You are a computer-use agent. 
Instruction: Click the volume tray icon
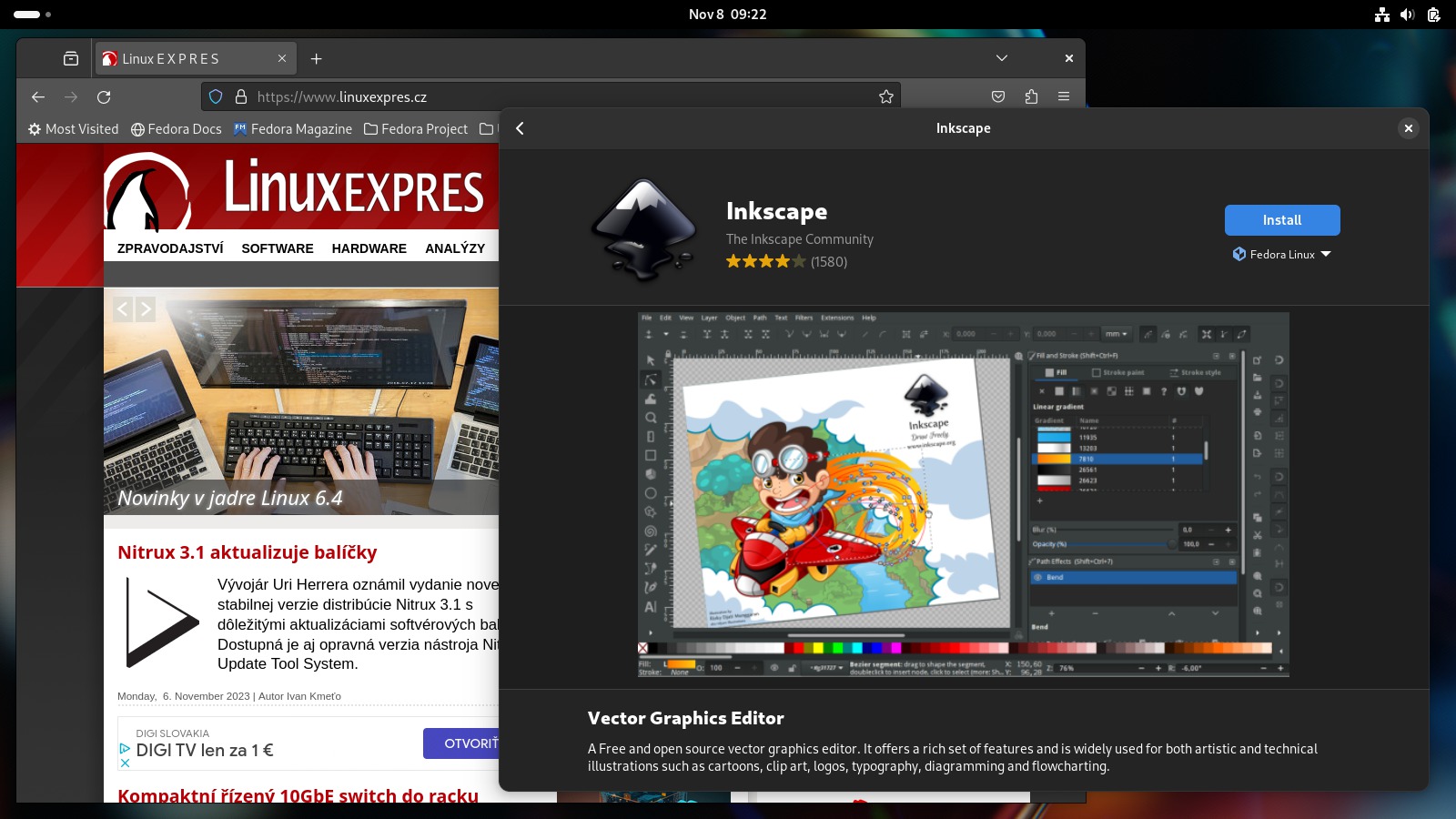(1408, 15)
